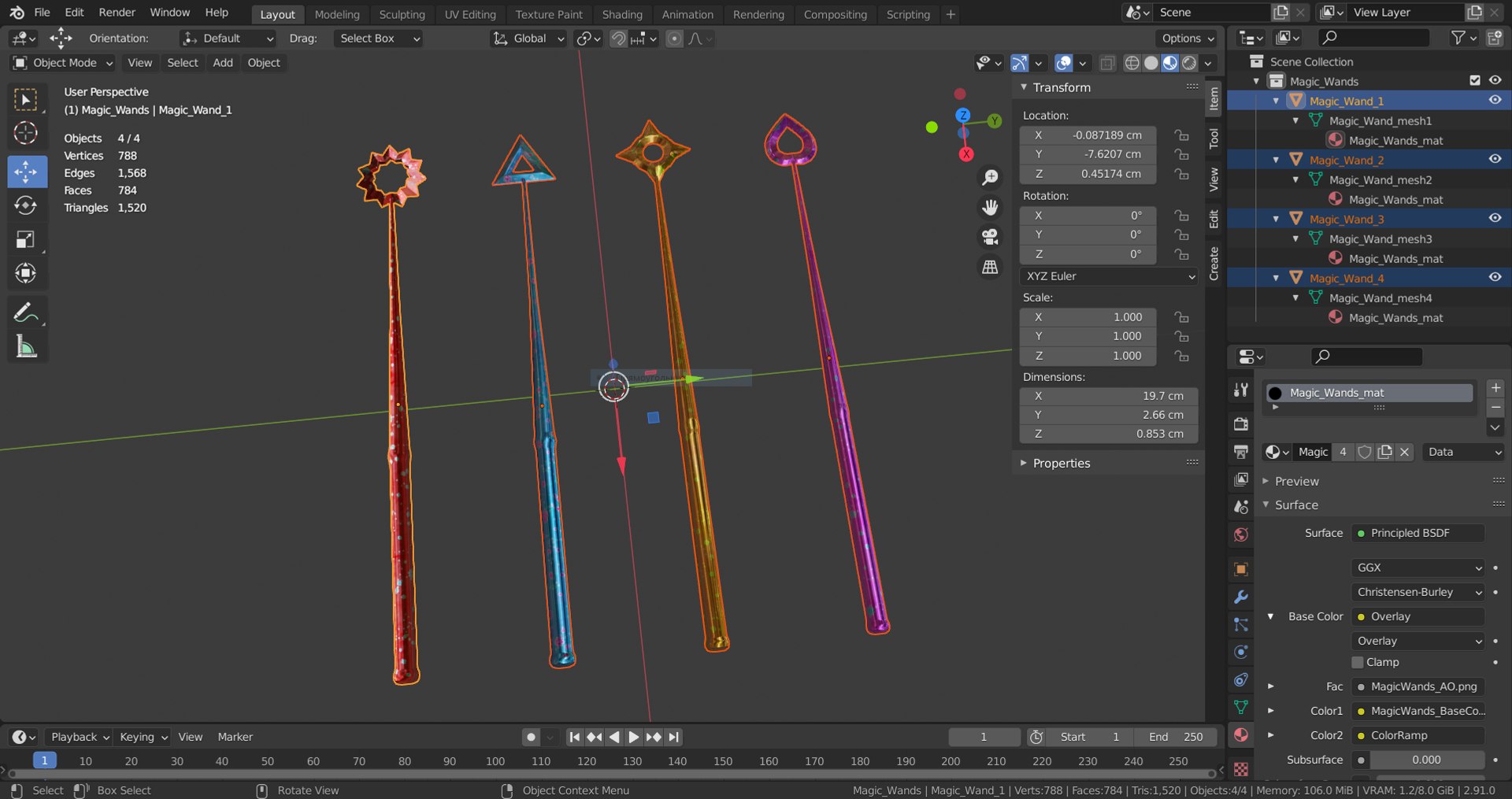Toggle the camera view icon

click(x=990, y=237)
